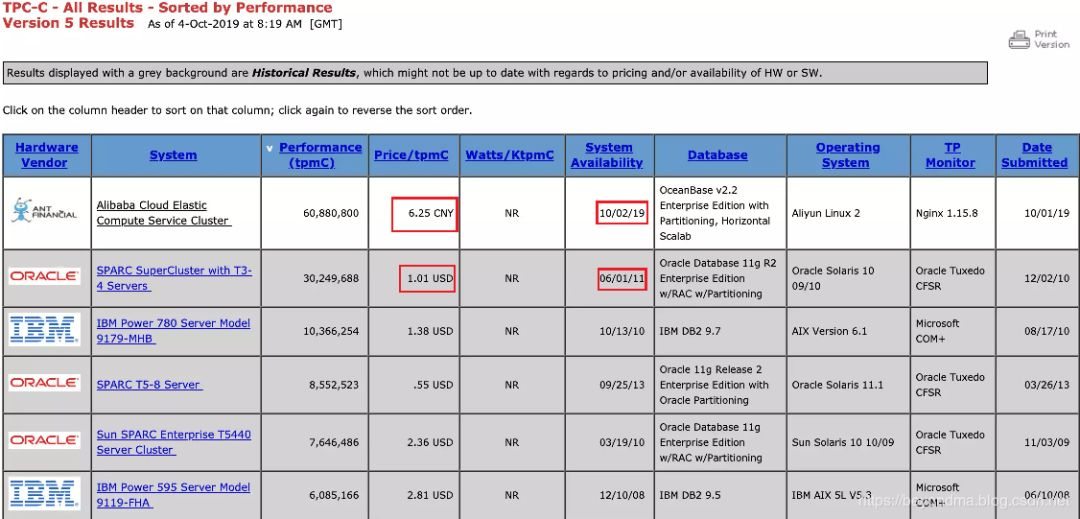The image size is (1080, 519).
Task: Click submitted date 11/03/09
Action: click(1046, 442)
